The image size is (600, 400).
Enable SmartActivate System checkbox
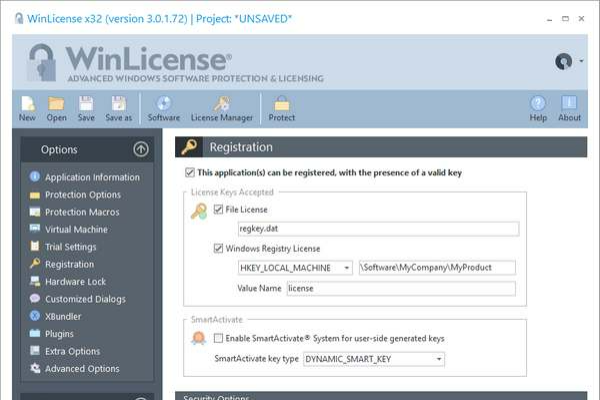(218, 339)
